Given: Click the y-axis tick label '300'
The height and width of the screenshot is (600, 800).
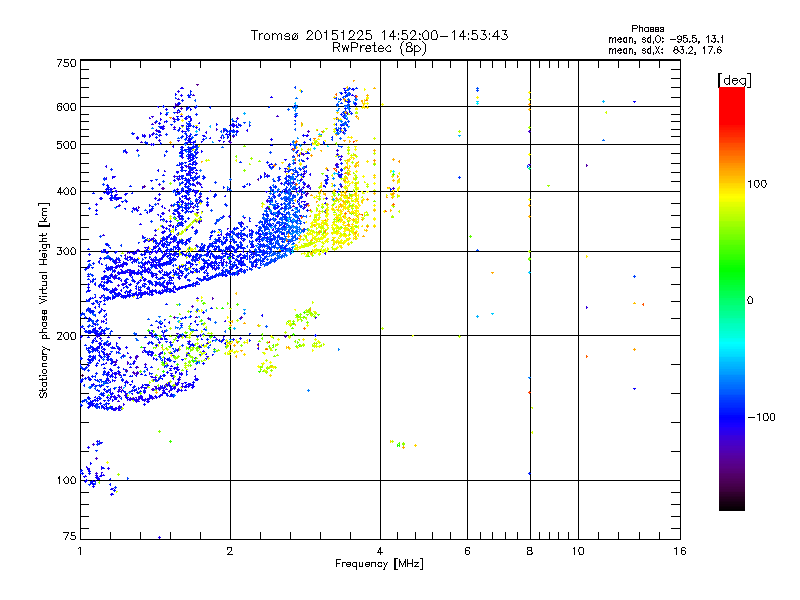Looking at the screenshot, I should (x=66, y=251).
